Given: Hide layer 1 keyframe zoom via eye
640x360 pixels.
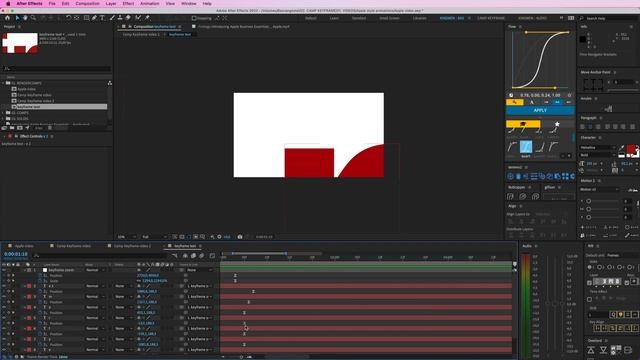Looking at the screenshot, I should point(4,270).
